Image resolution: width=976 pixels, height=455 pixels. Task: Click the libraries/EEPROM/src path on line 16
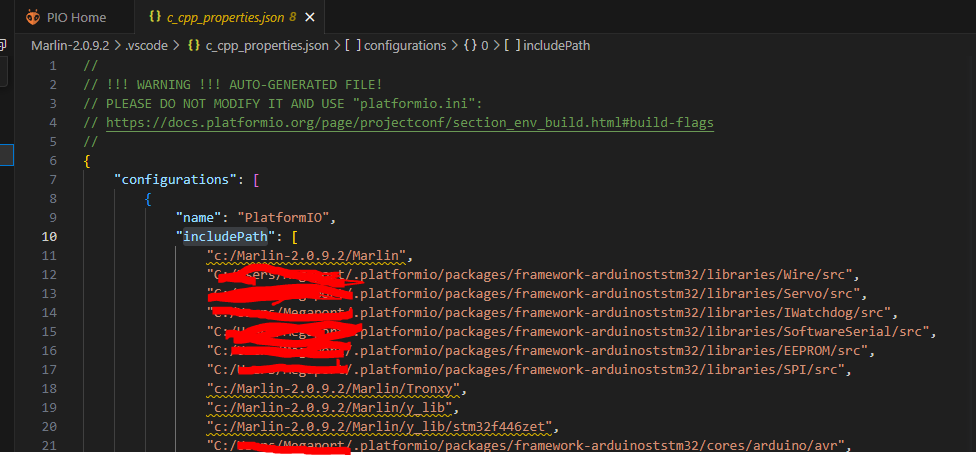537,350
